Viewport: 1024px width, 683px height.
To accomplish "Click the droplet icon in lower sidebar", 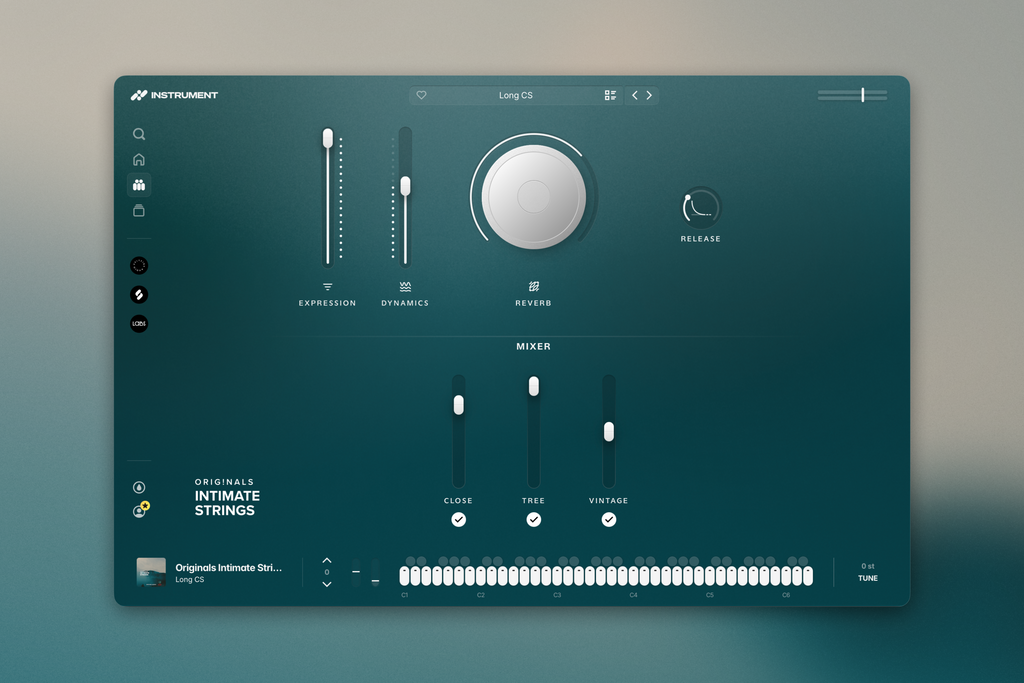I will (x=139, y=487).
